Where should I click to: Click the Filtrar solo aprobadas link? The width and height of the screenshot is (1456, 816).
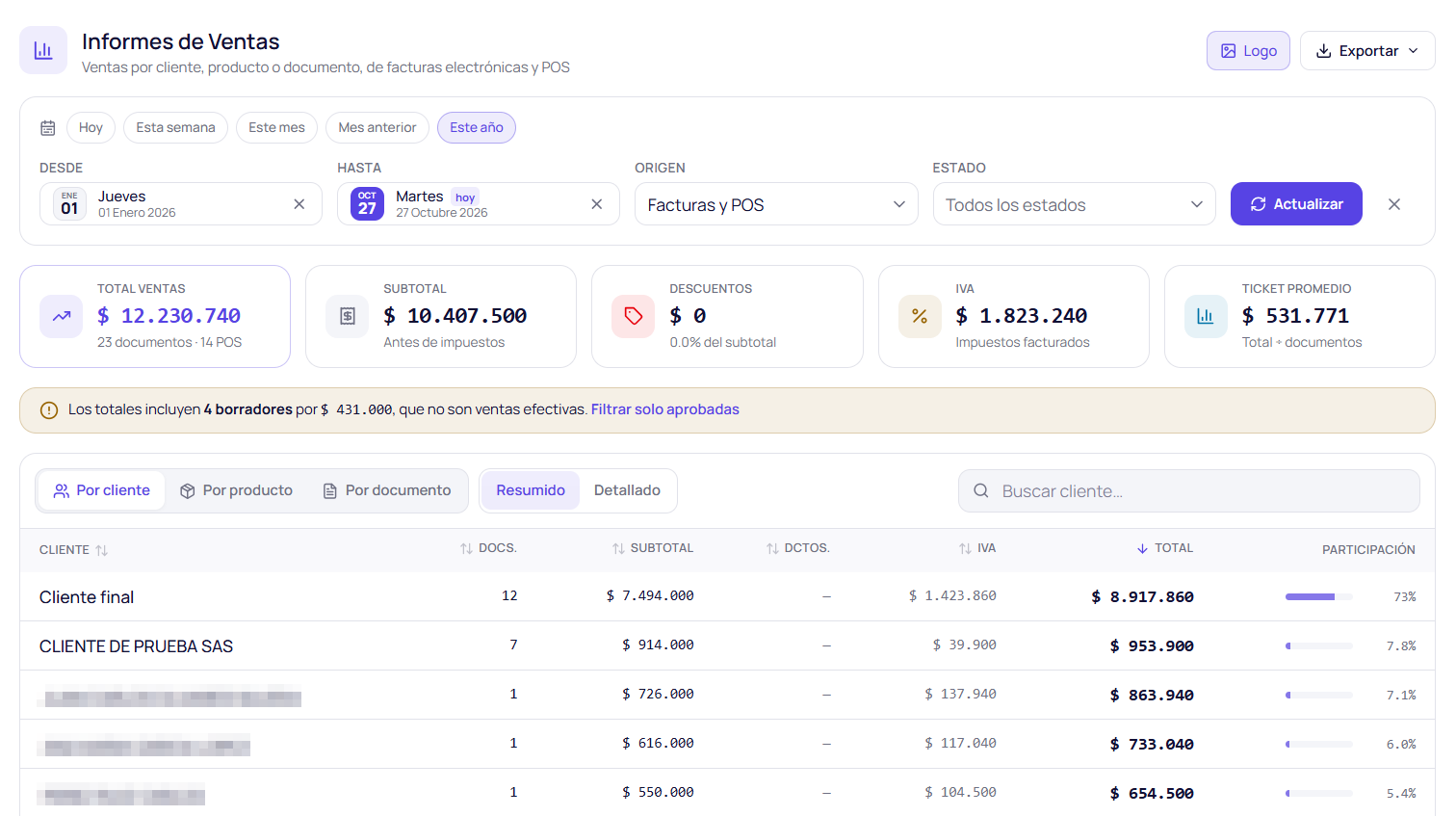pos(665,409)
